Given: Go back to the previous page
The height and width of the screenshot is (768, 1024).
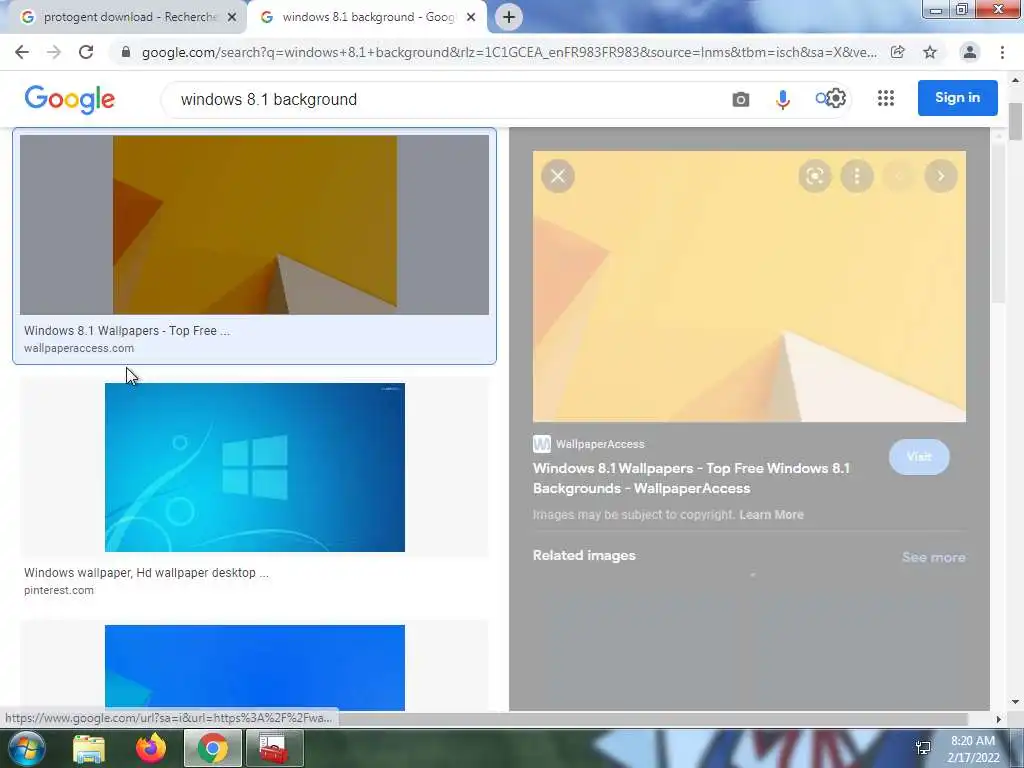Looking at the screenshot, I should [x=22, y=52].
